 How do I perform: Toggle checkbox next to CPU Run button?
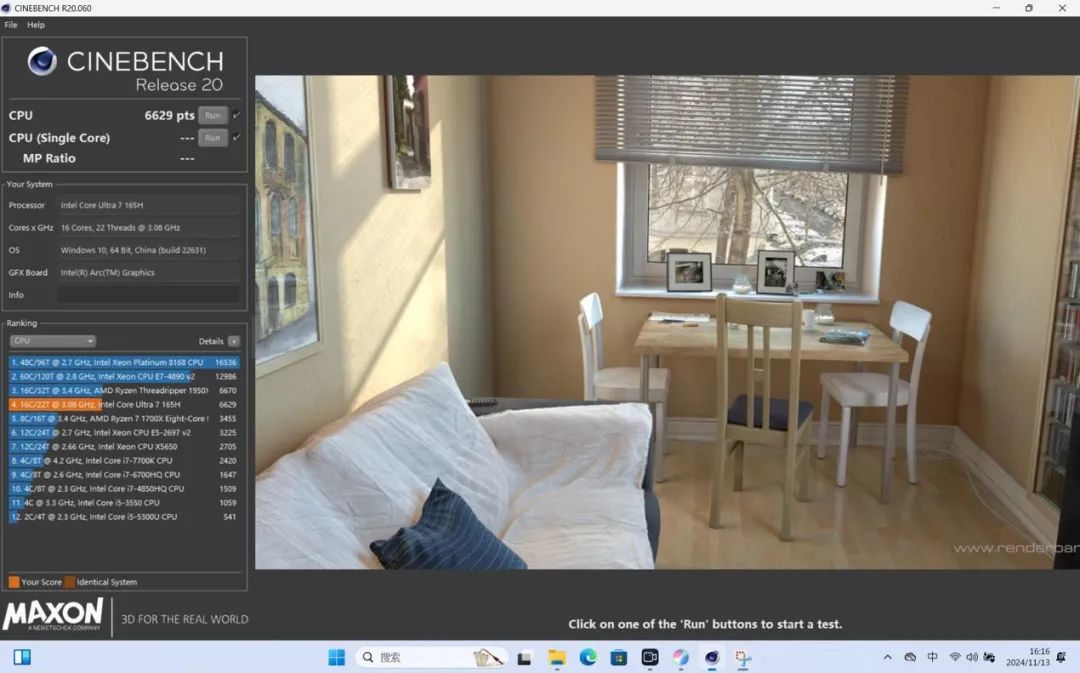[236, 115]
